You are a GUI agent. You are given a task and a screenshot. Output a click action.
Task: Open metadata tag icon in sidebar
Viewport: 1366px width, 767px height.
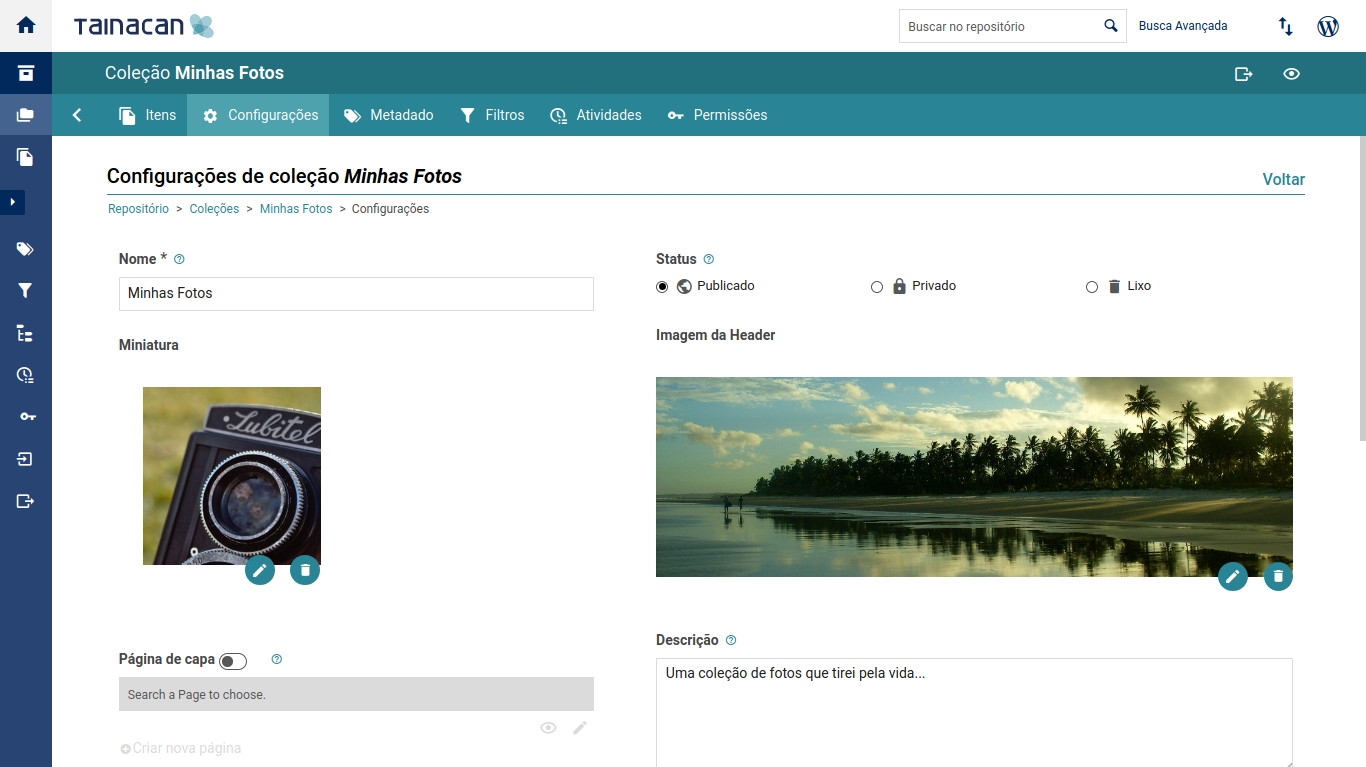[x=26, y=249]
